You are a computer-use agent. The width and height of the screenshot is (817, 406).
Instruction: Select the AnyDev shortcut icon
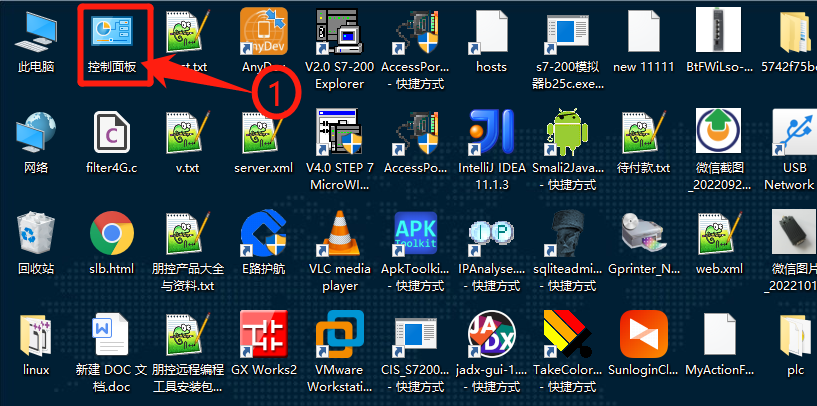click(x=264, y=33)
